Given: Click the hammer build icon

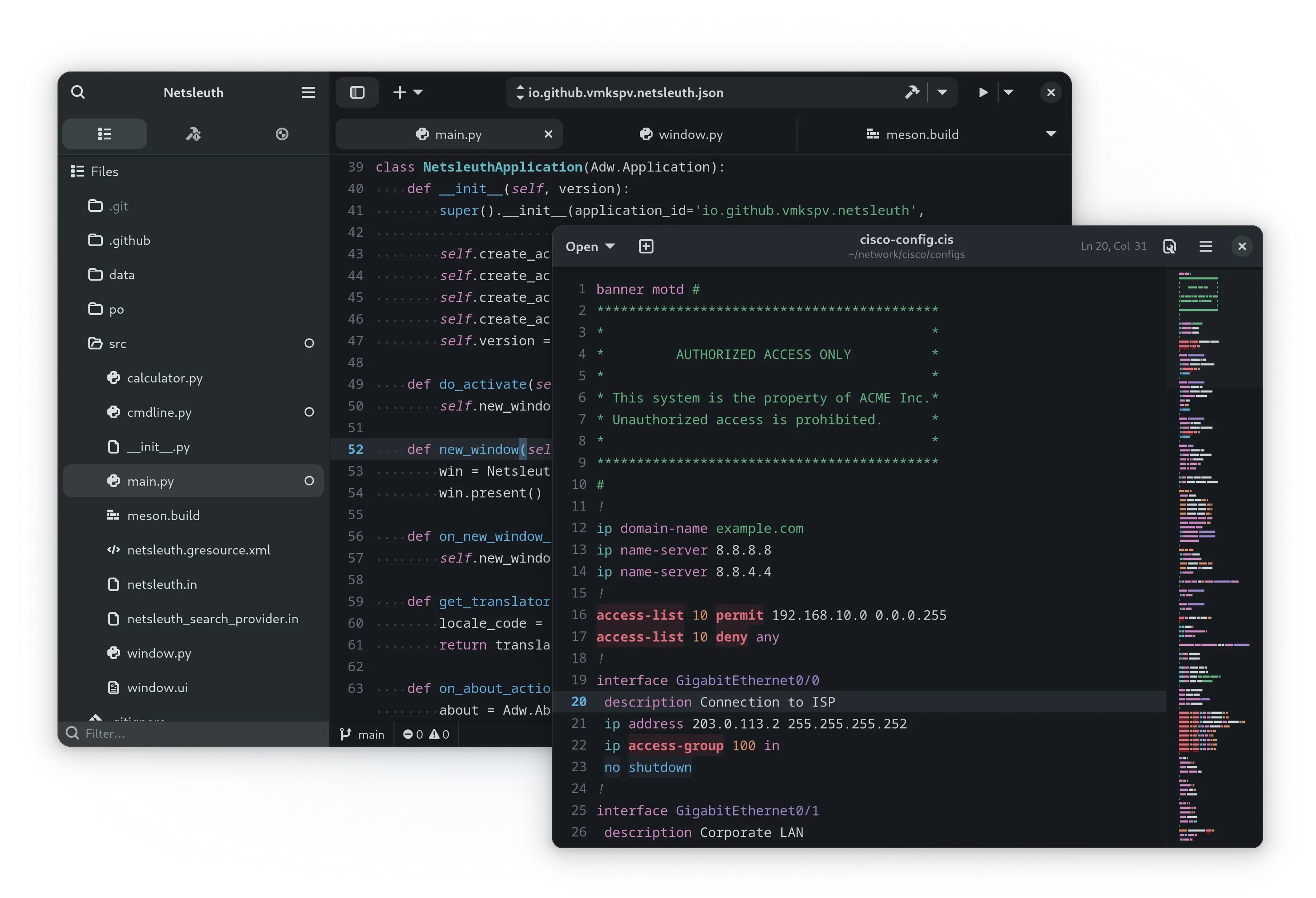Looking at the screenshot, I should [x=912, y=92].
